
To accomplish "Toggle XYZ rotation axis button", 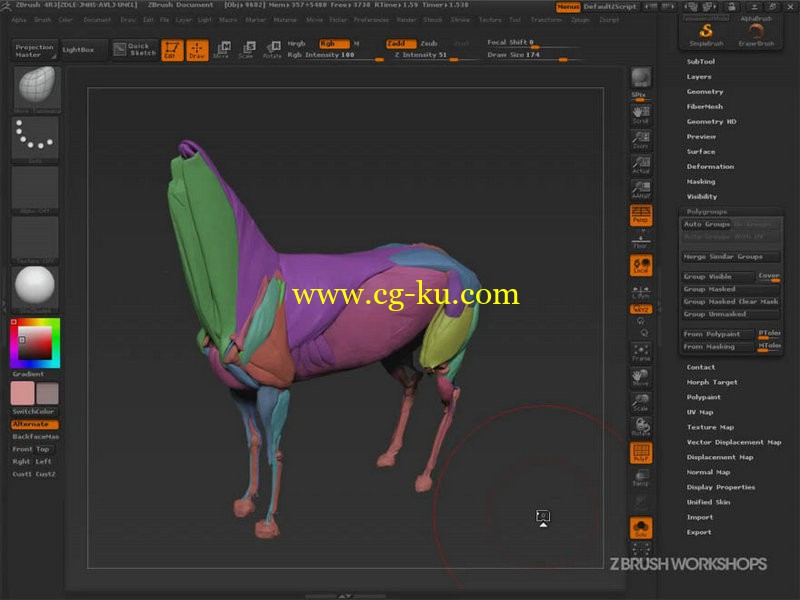I will pos(641,309).
